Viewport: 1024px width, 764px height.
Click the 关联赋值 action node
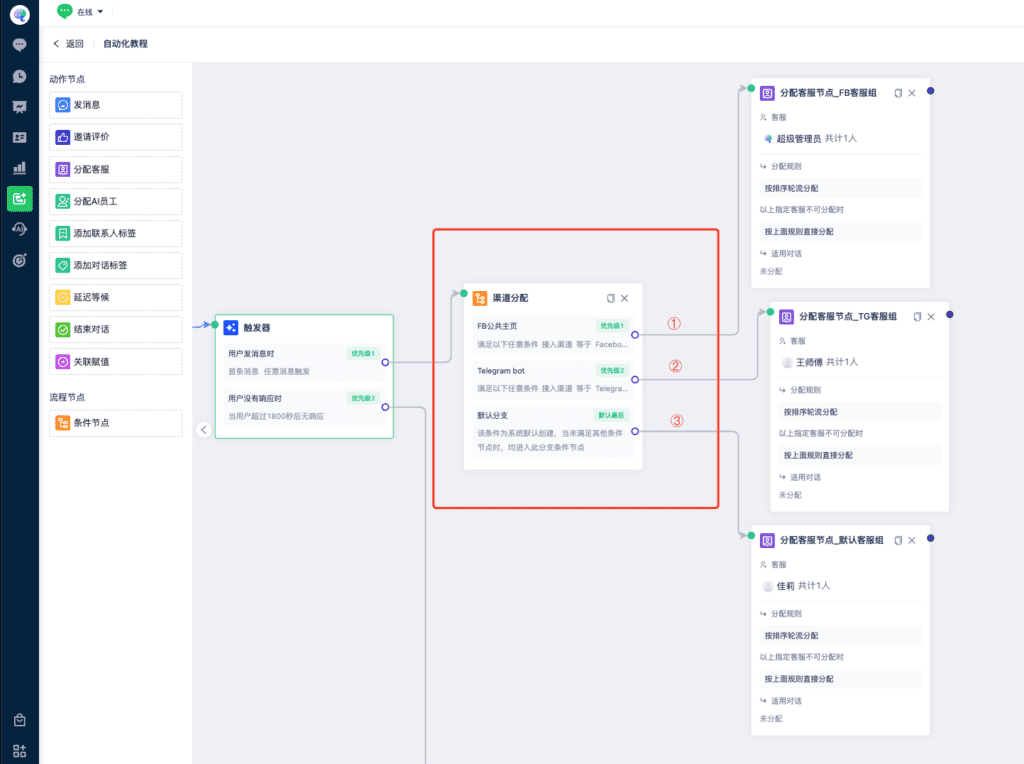[116, 362]
